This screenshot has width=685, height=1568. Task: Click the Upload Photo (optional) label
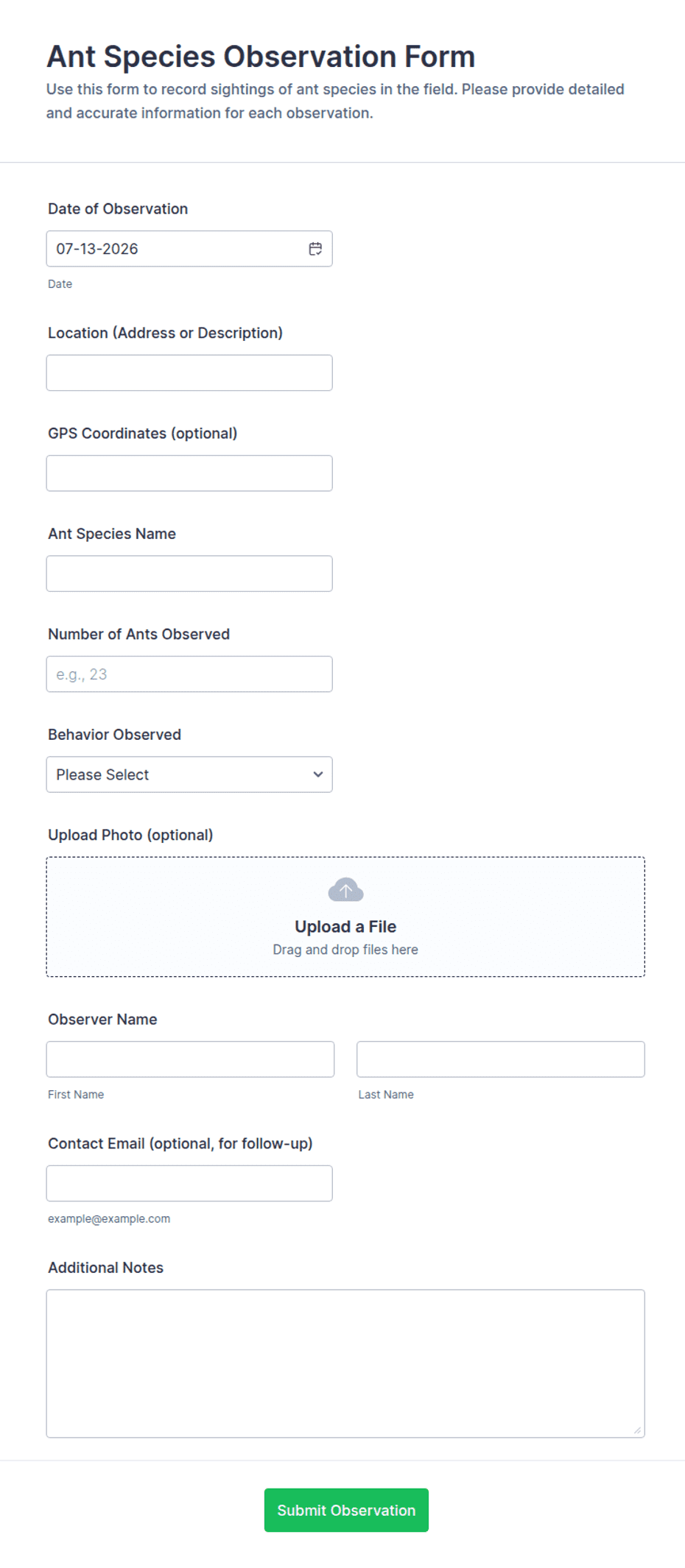(x=130, y=835)
